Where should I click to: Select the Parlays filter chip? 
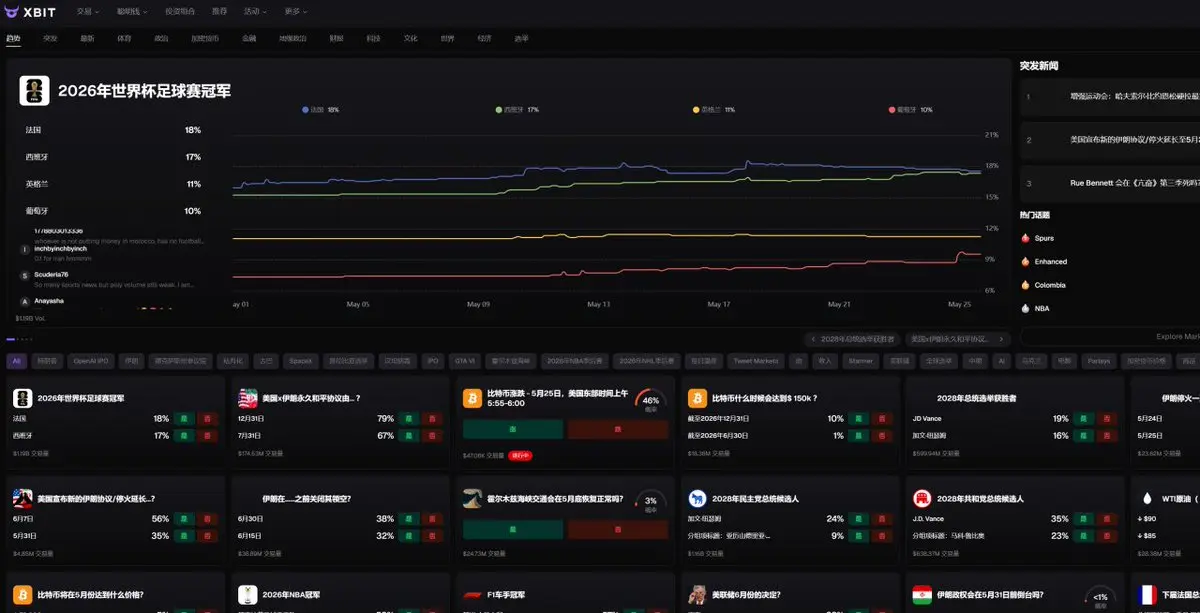(x=1097, y=361)
